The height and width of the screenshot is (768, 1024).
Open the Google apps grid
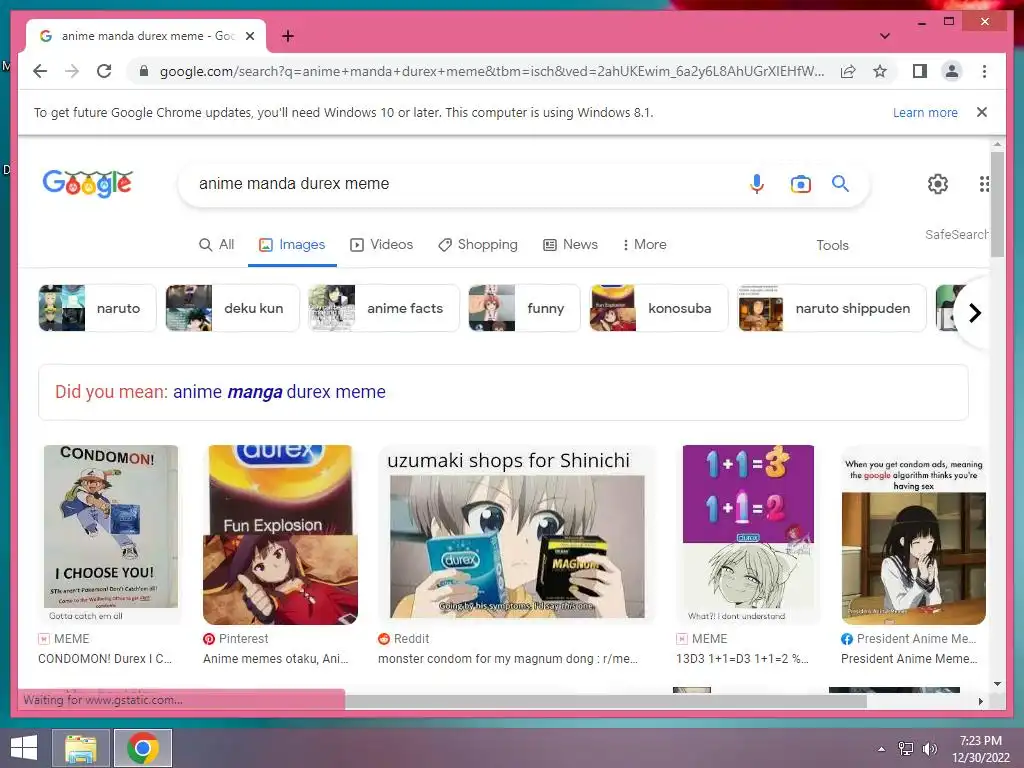[x=984, y=184]
